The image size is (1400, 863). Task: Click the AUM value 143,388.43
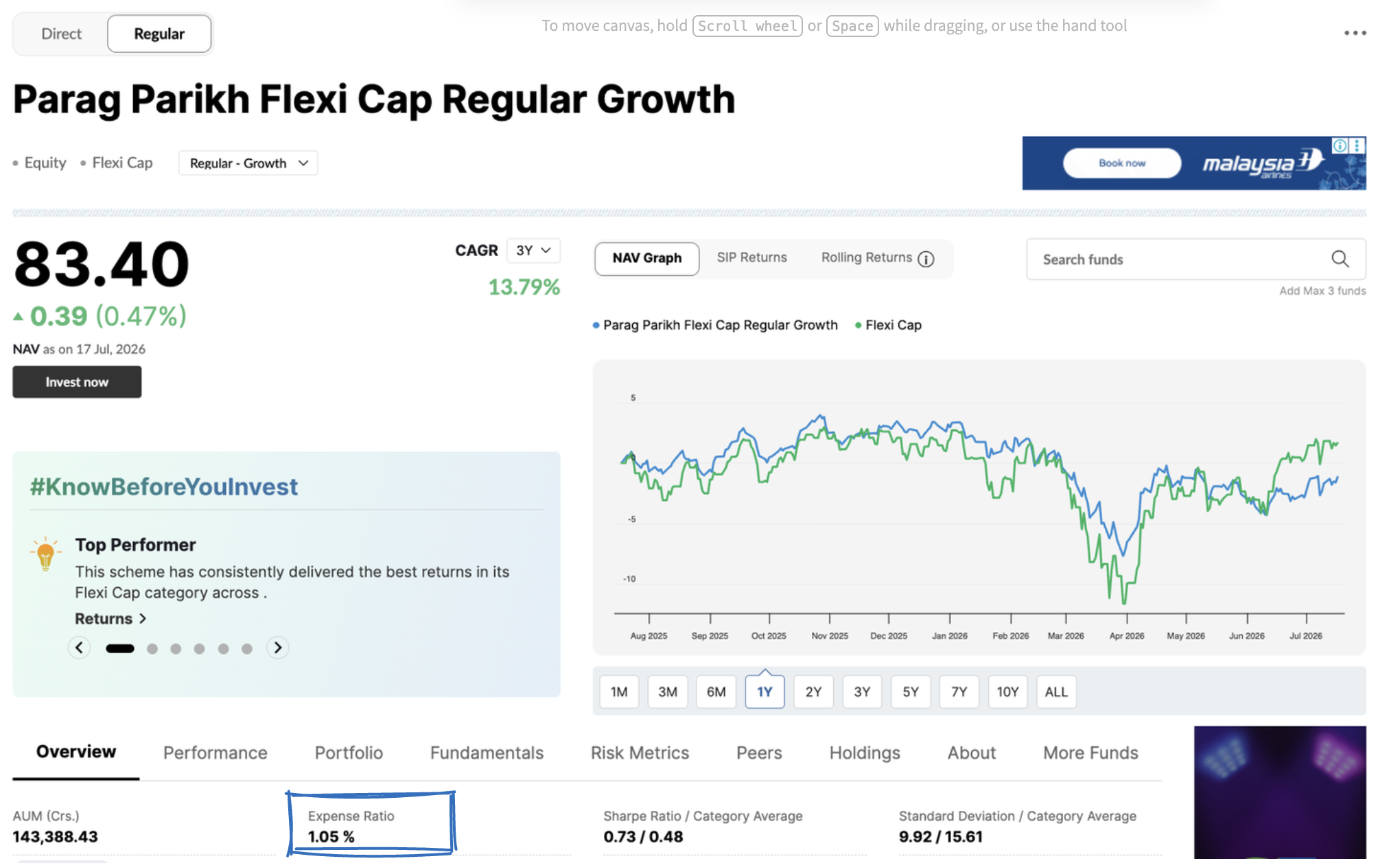point(56,837)
